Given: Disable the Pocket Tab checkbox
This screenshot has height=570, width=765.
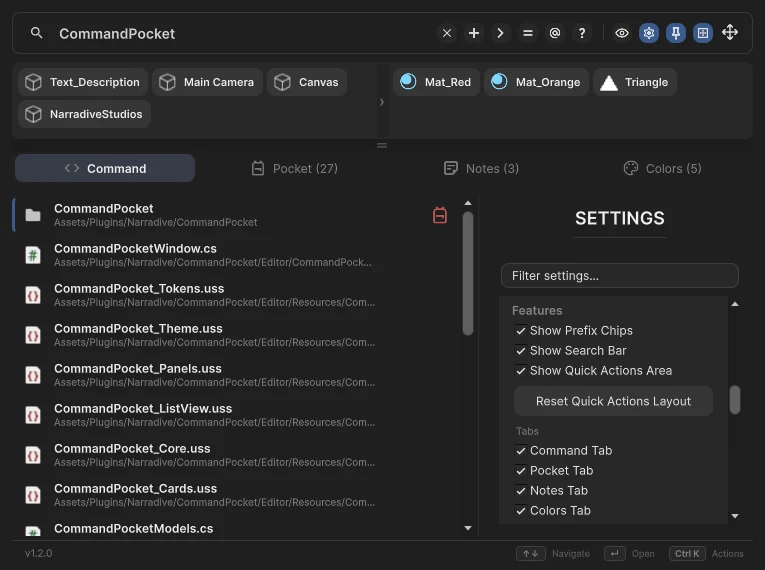Looking at the screenshot, I should [521, 470].
